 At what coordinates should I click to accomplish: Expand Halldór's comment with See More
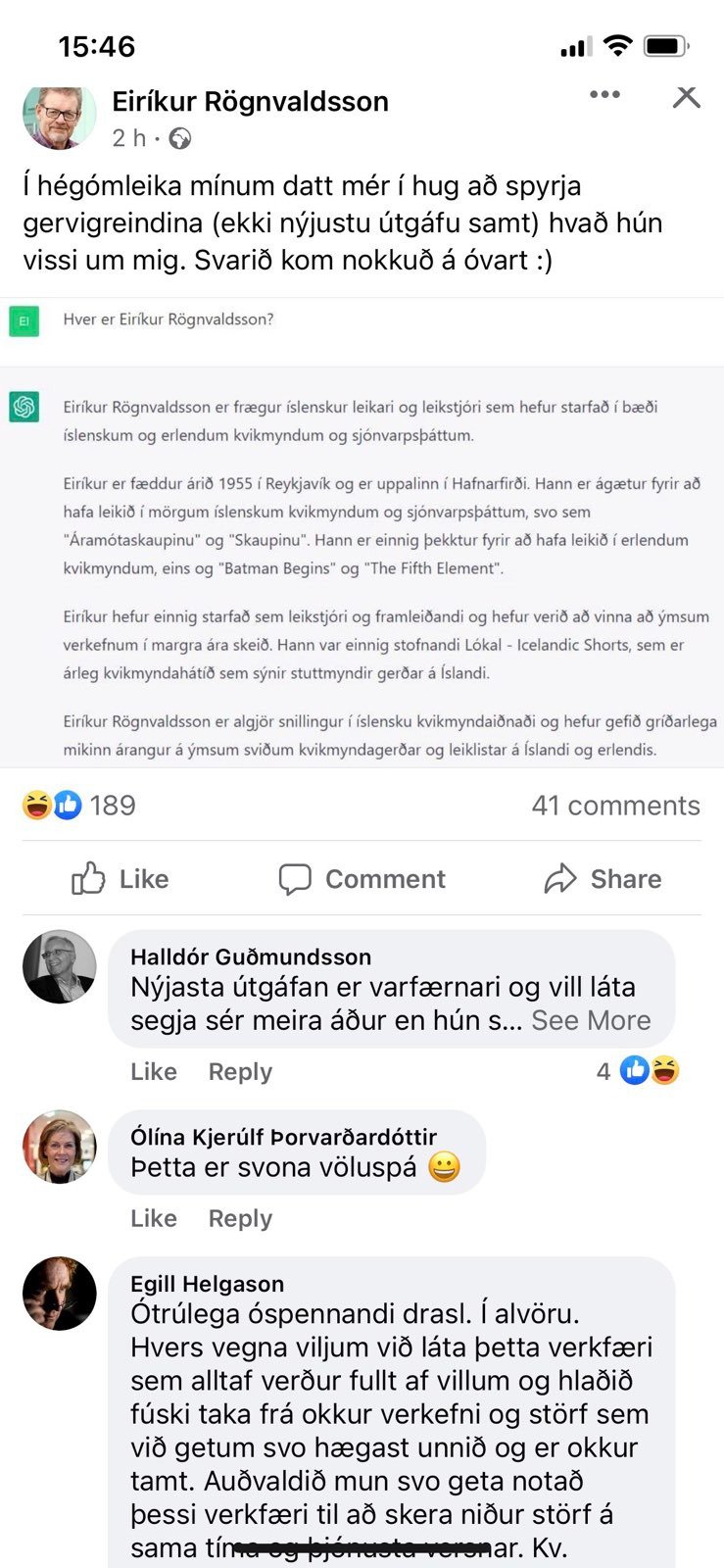[591, 1020]
